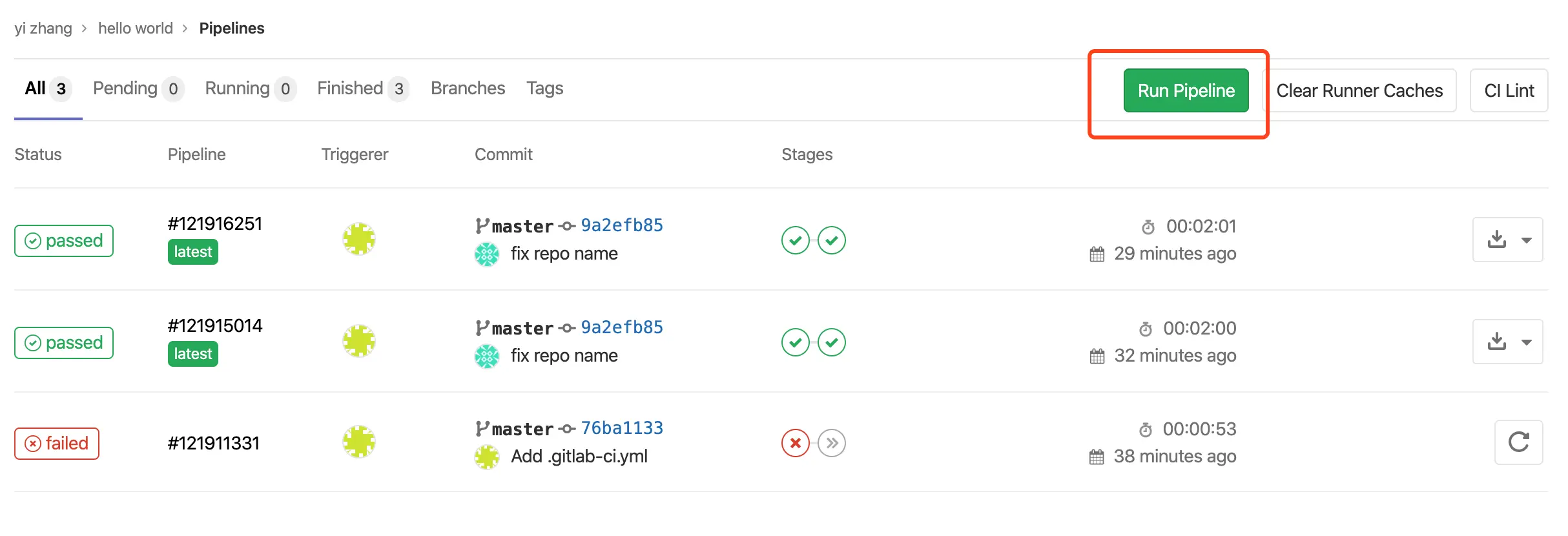Open commit link 76ba1133

pyautogui.click(x=621, y=428)
